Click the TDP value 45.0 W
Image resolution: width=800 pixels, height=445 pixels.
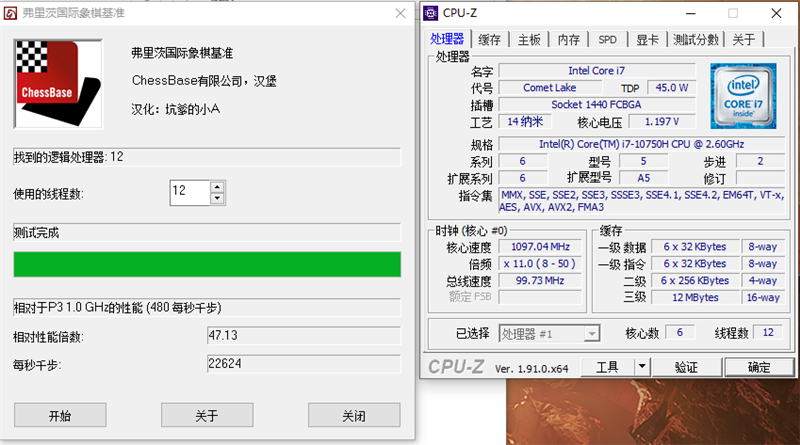click(671, 87)
